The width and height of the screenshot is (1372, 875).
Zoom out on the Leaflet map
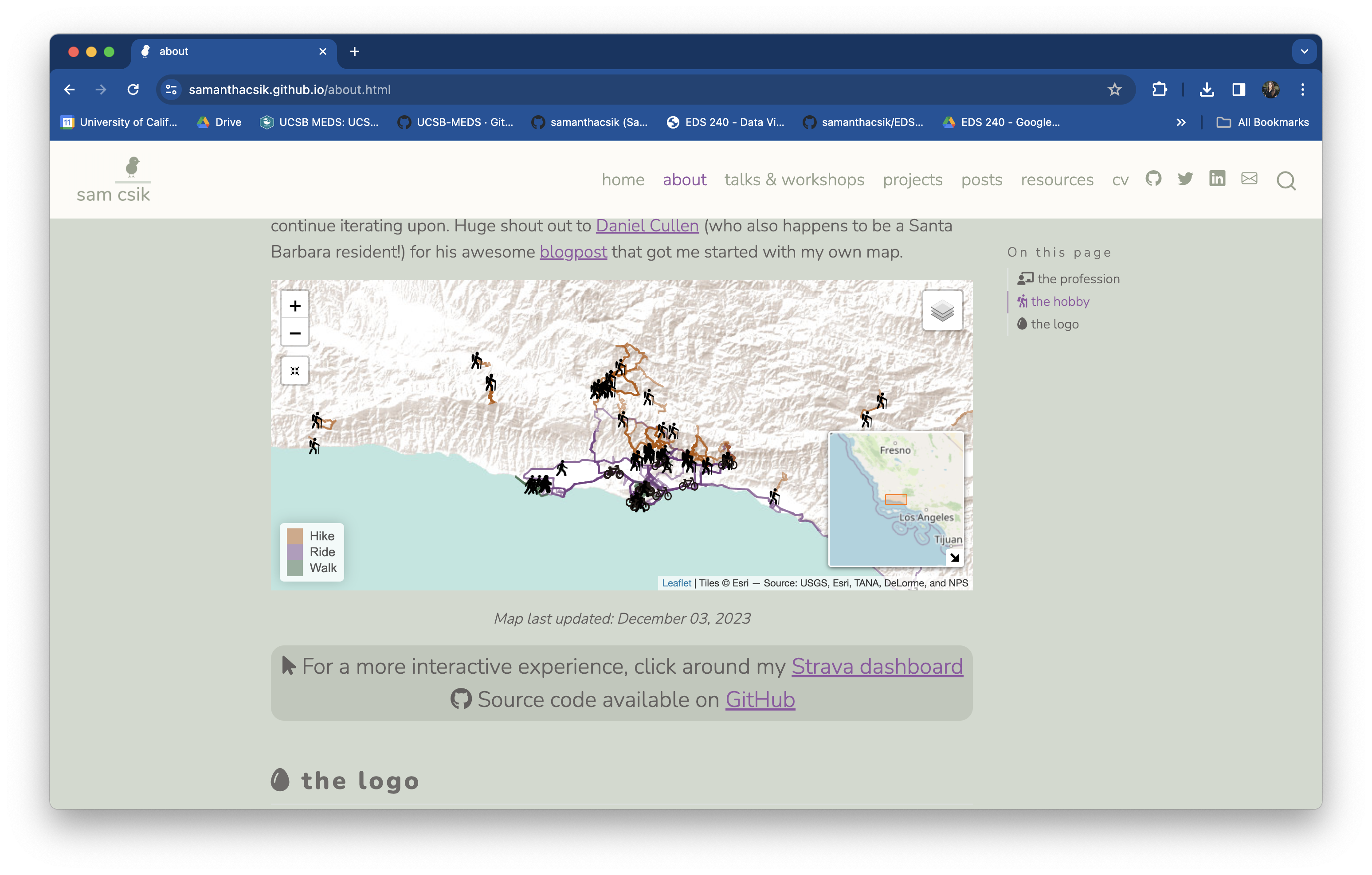click(x=294, y=333)
